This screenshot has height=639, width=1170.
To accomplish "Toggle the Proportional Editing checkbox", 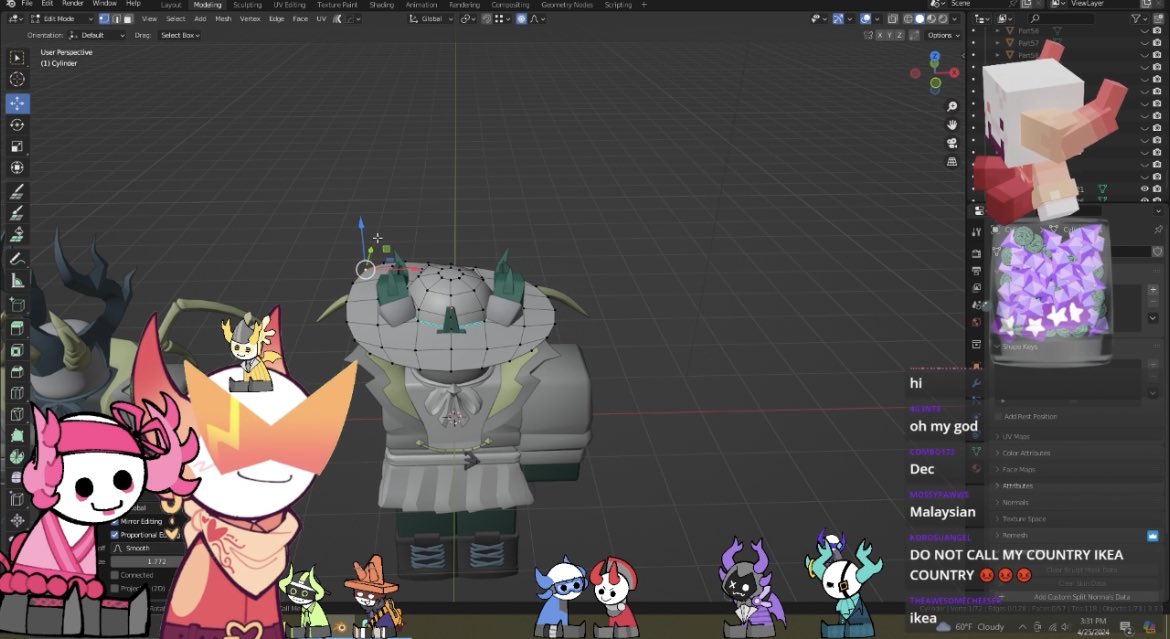I will coord(115,534).
